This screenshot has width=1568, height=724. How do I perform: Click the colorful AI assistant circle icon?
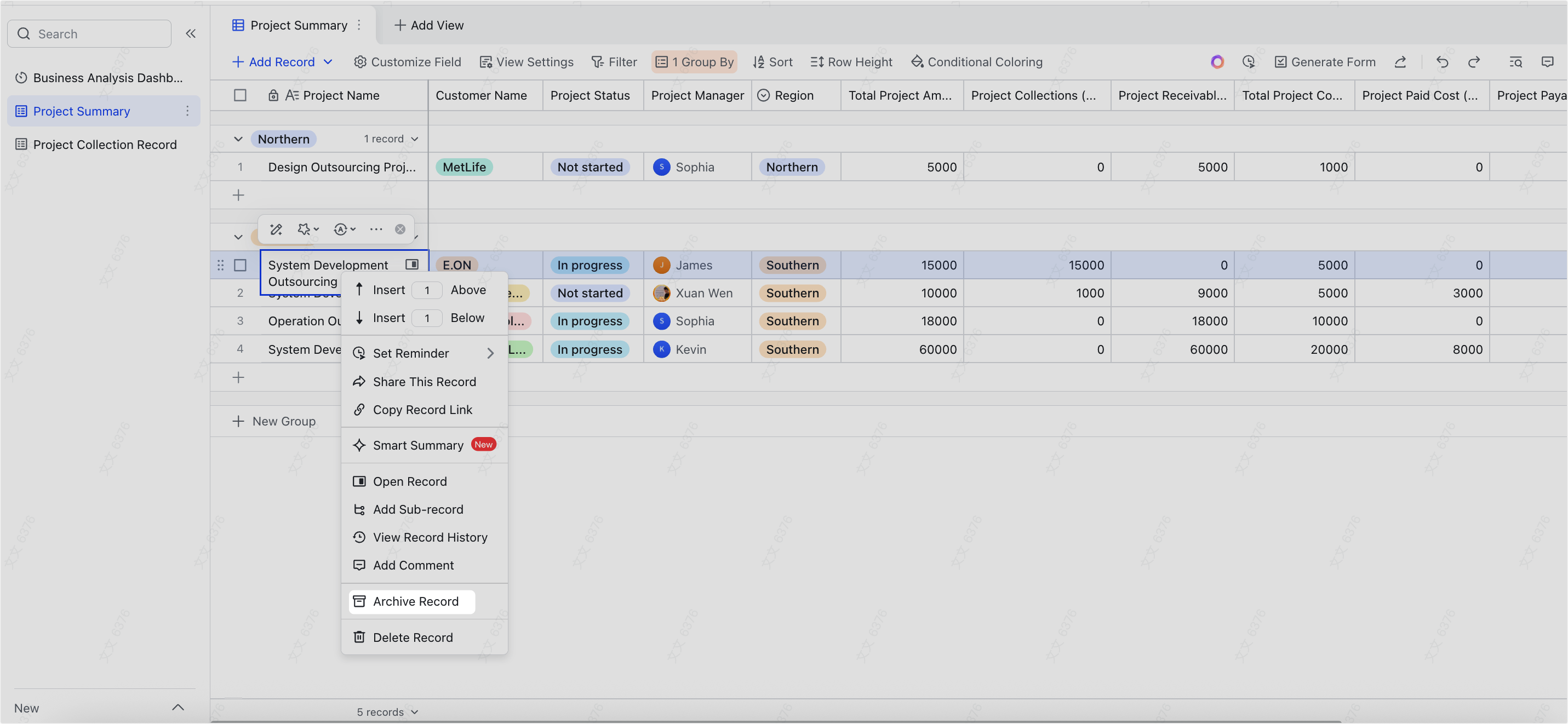(1217, 62)
